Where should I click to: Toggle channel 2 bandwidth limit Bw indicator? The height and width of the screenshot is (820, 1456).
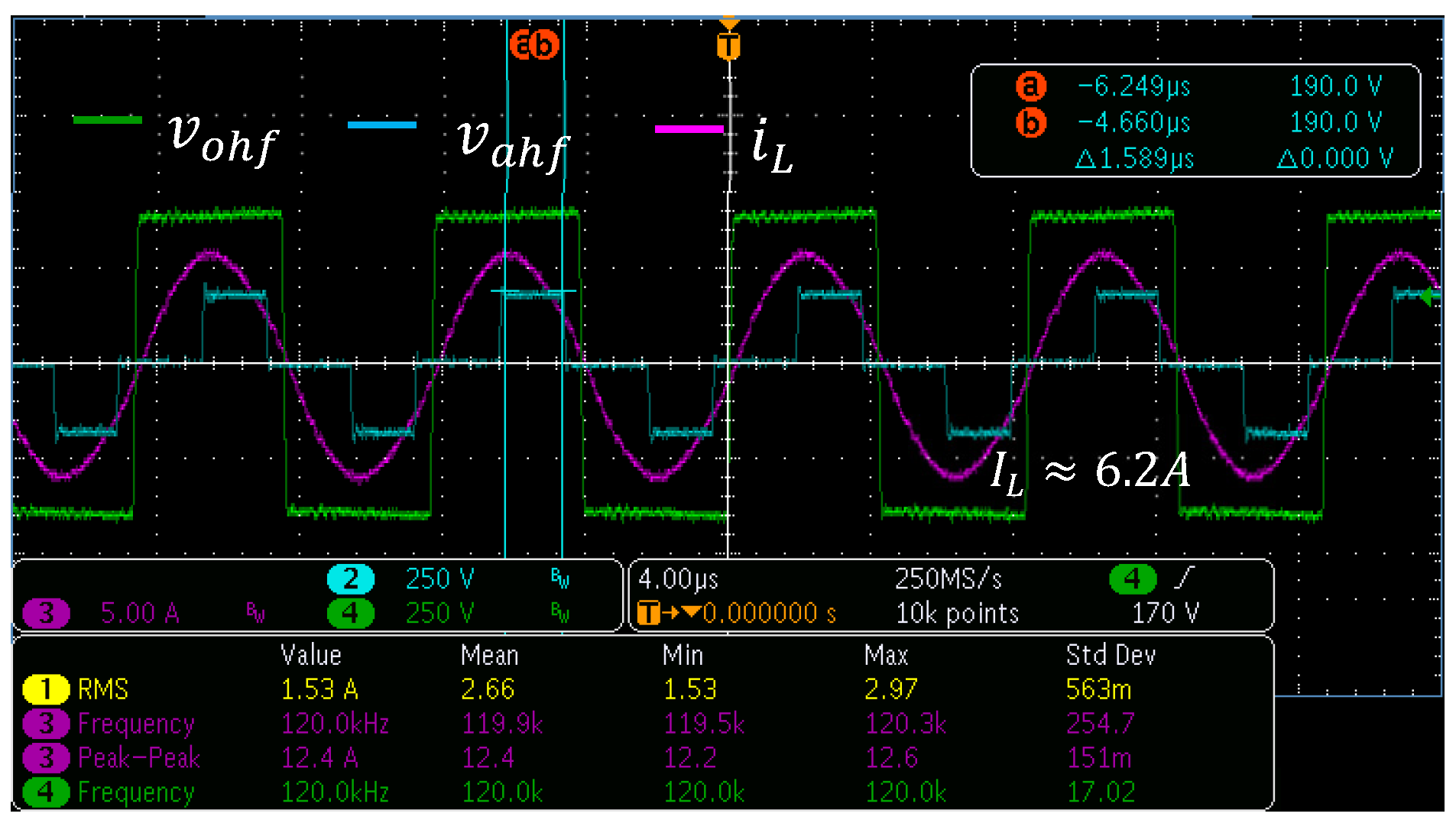tap(559, 579)
